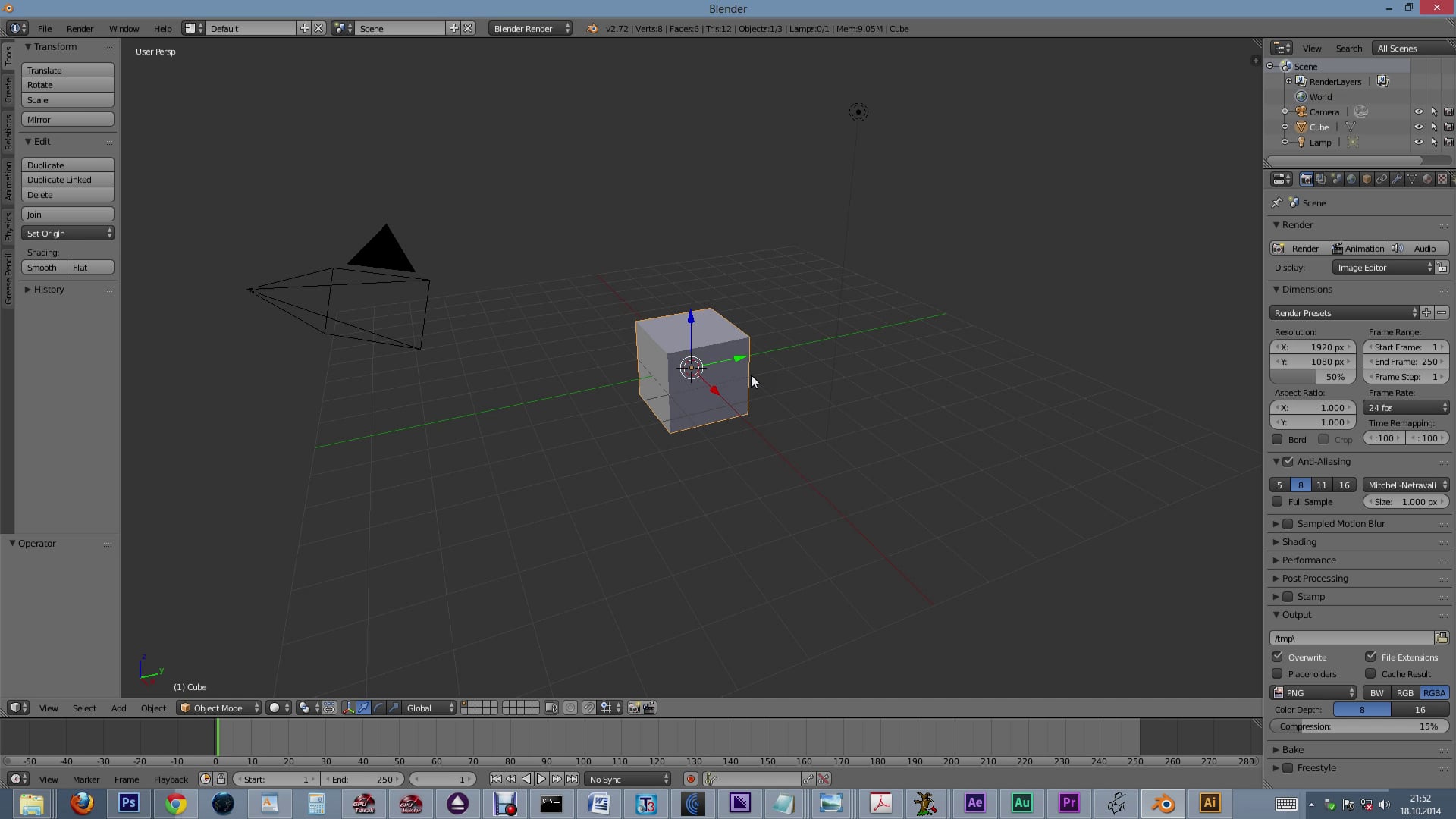This screenshot has height=819, width=1456.
Task: Toggle Object Mode dropdown selector
Action: pyautogui.click(x=217, y=708)
